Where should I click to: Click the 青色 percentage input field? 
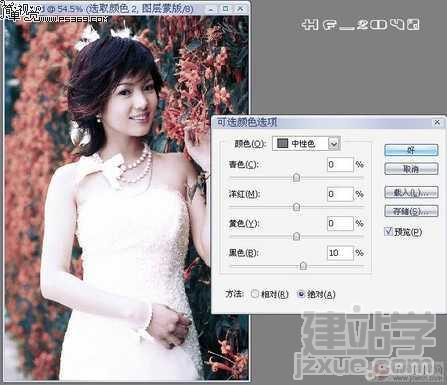point(340,164)
